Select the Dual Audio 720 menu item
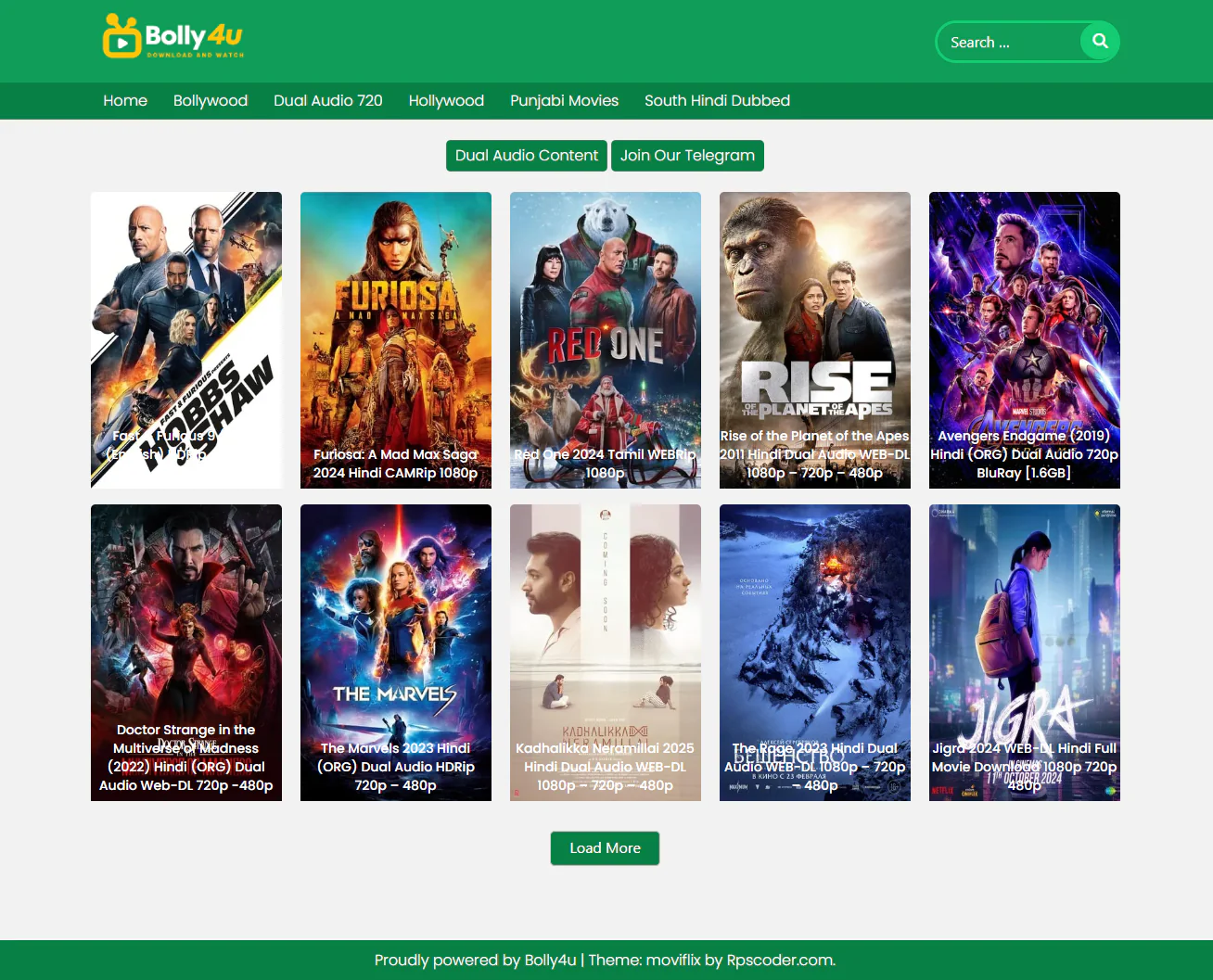This screenshot has height=980, width=1213. pyautogui.click(x=328, y=100)
